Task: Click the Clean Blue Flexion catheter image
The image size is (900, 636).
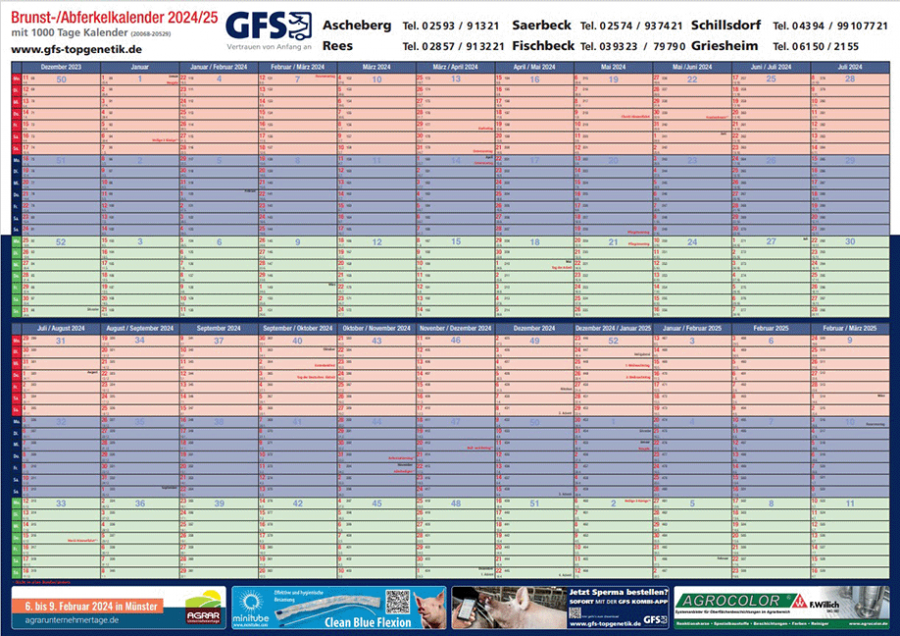Action: [330, 605]
